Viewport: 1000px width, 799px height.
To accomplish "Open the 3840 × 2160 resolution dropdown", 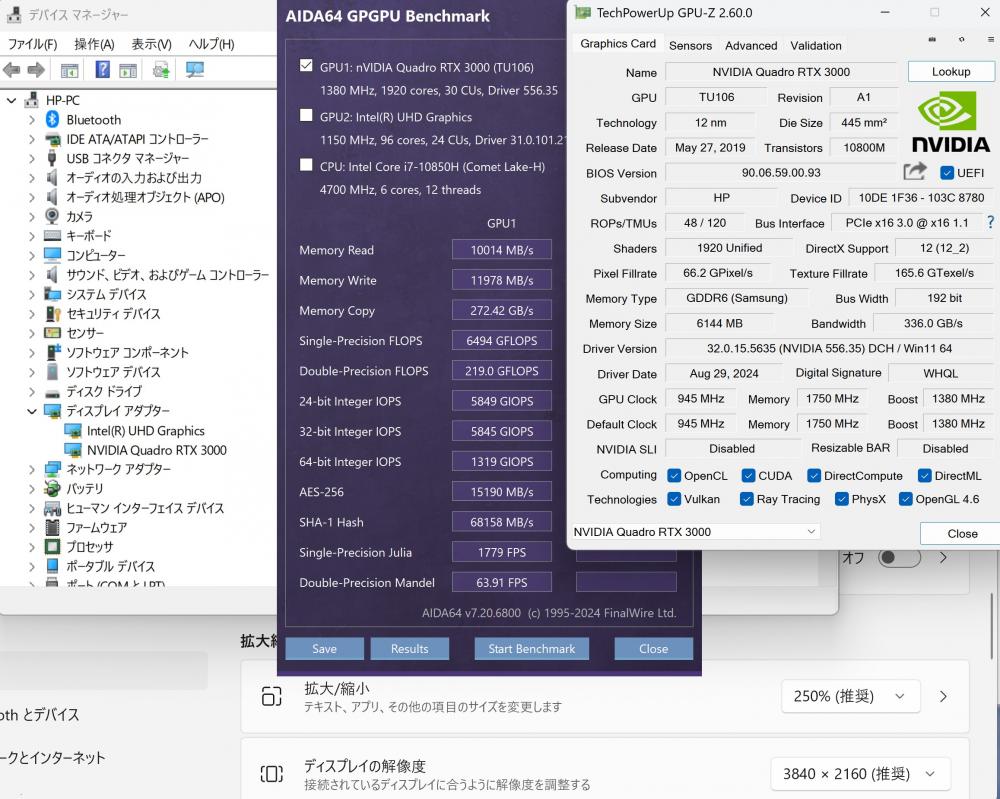I will pyautogui.click(x=860, y=774).
